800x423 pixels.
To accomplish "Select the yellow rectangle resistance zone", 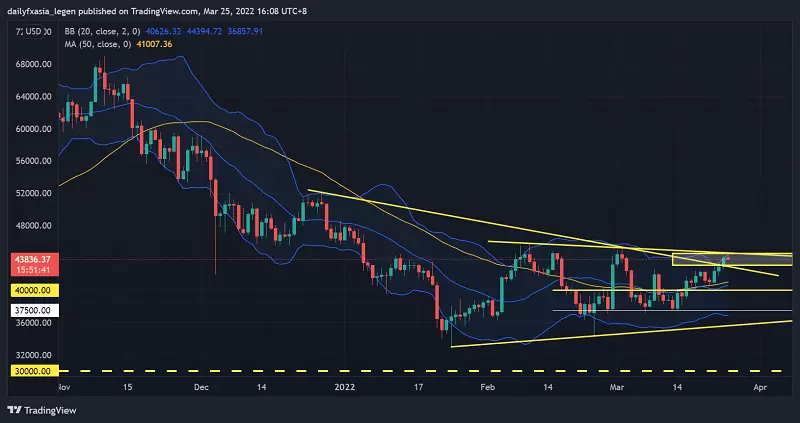I will coord(732,260).
